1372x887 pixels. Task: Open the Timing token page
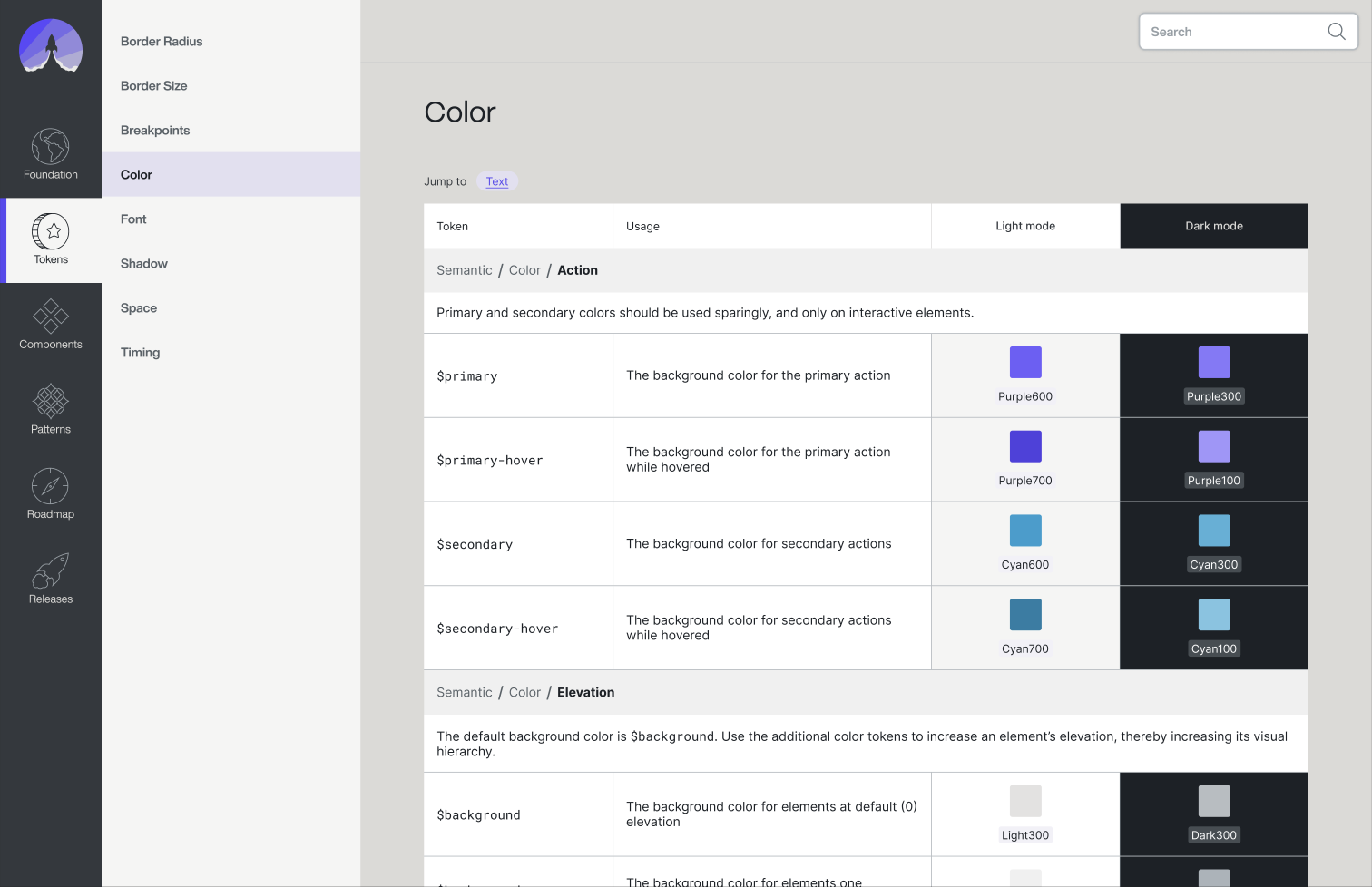coord(140,352)
